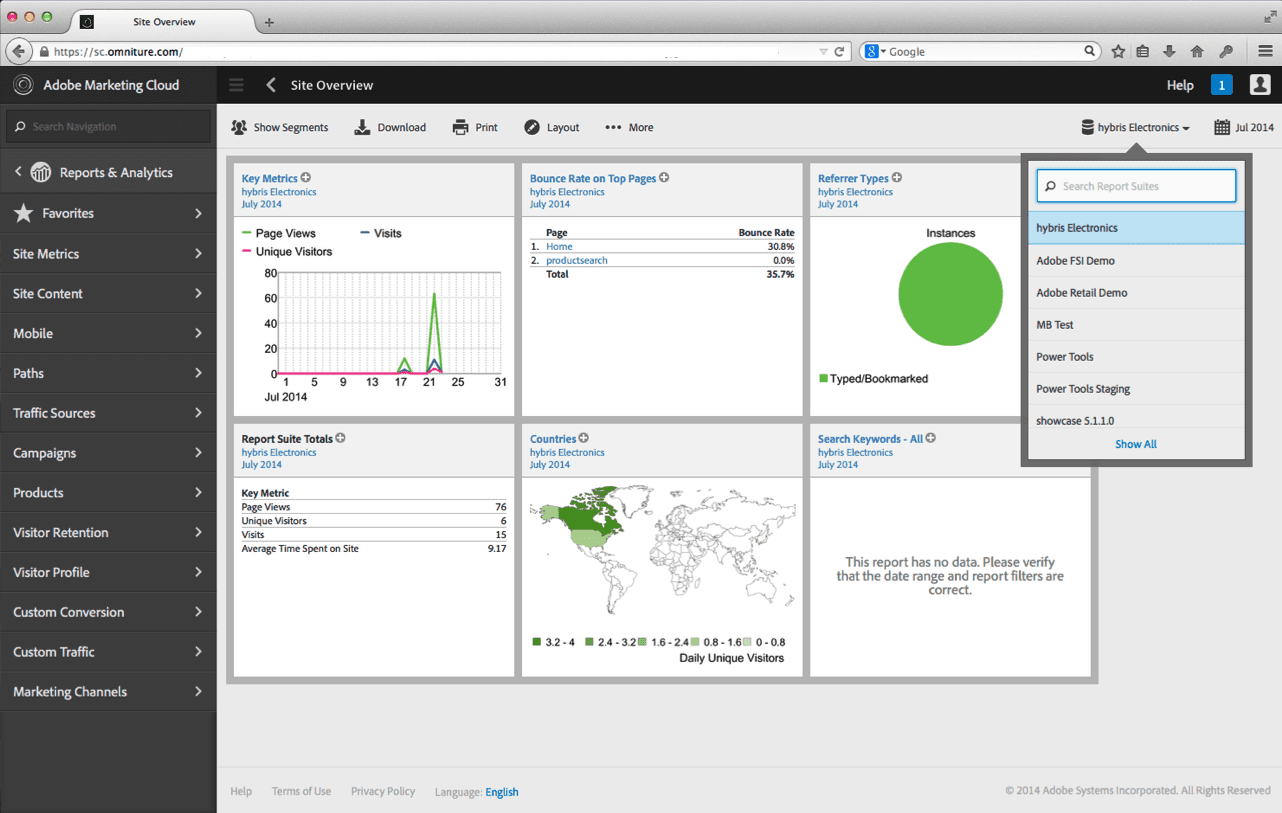Expand the Site Metrics menu

(x=108, y=254)
